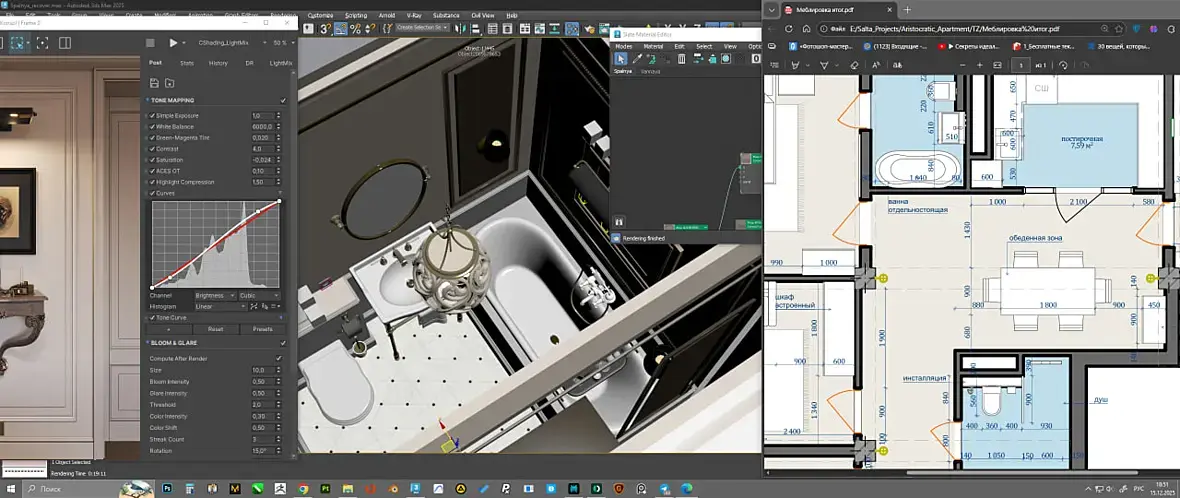
Task: Toggle the Simple Exposure checkbox
Action: click(151, 116)
